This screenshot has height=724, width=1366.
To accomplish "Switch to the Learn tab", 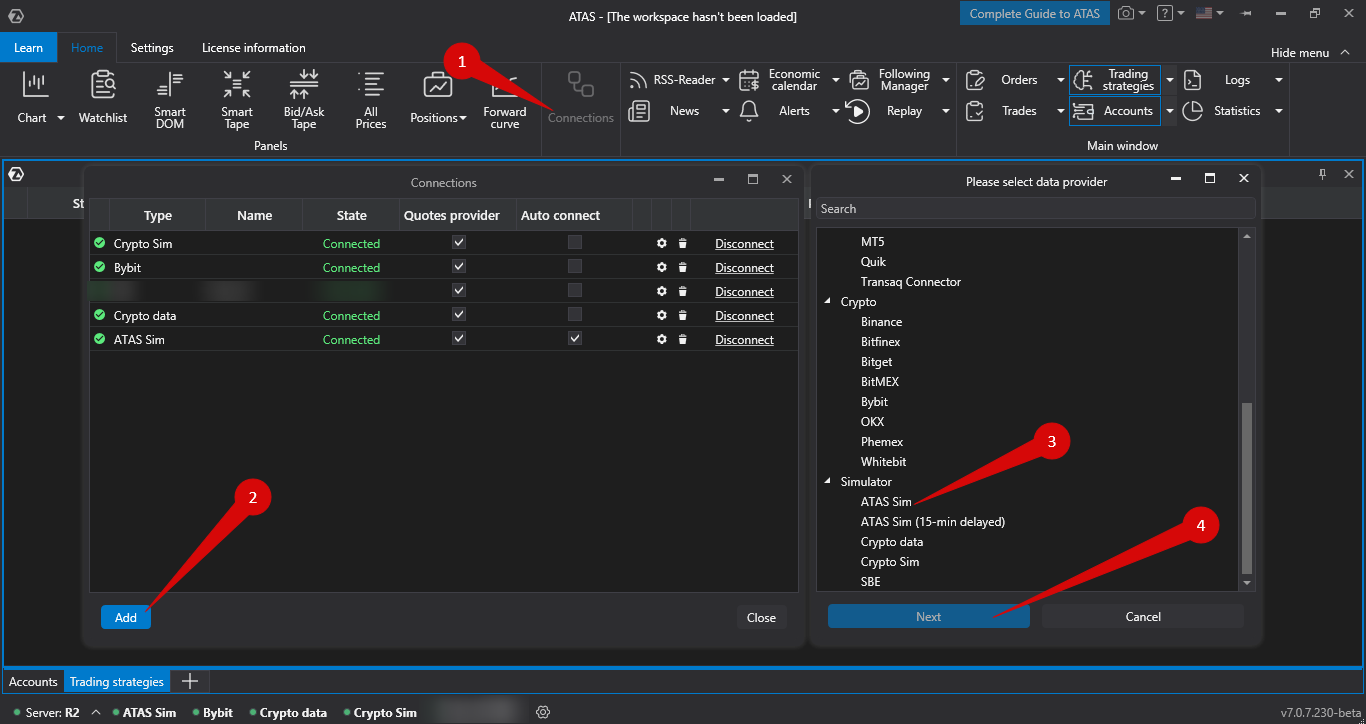I will point(29,47).
